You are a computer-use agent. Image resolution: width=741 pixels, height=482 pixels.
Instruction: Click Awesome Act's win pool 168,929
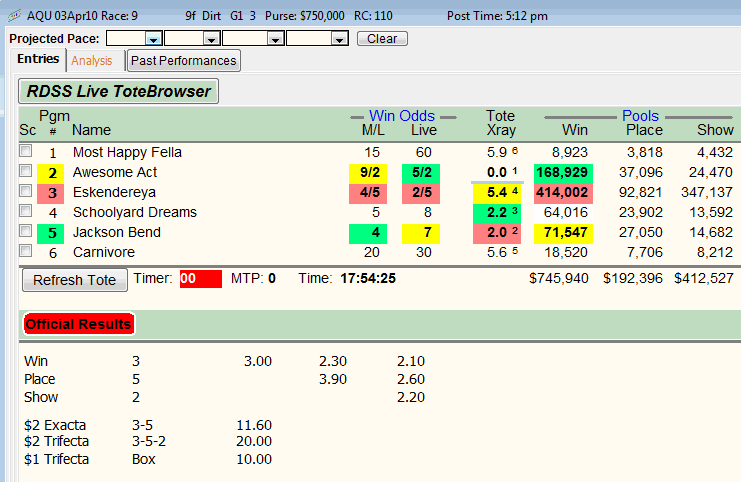coord(563,173)
